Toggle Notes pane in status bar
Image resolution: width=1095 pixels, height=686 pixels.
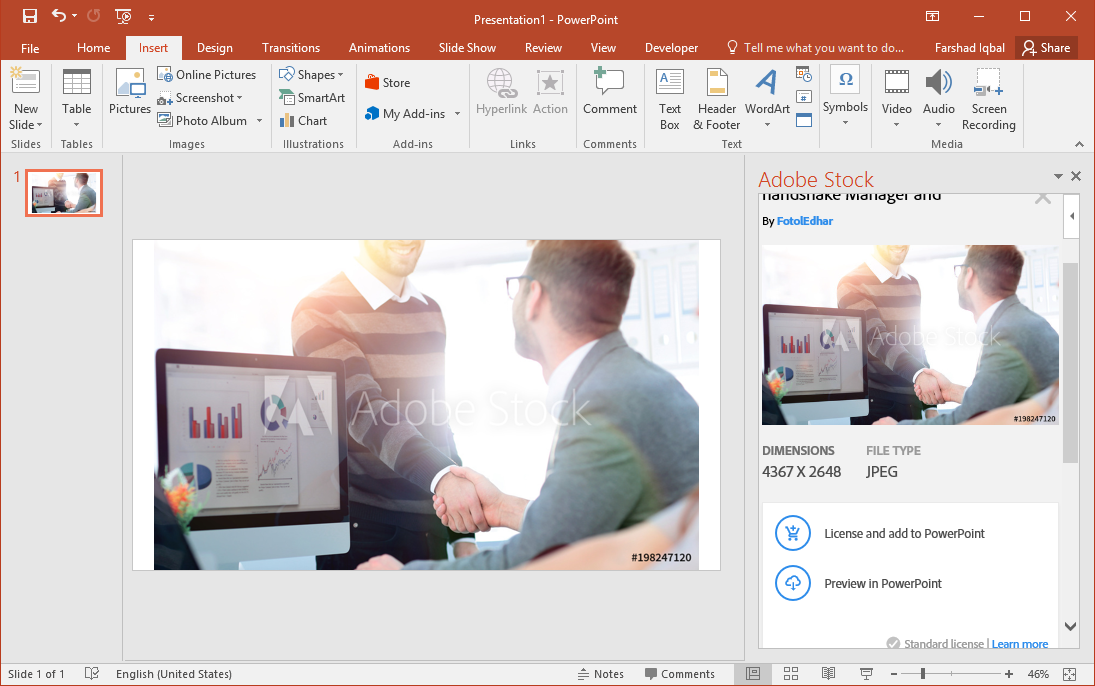click(600, 674)
